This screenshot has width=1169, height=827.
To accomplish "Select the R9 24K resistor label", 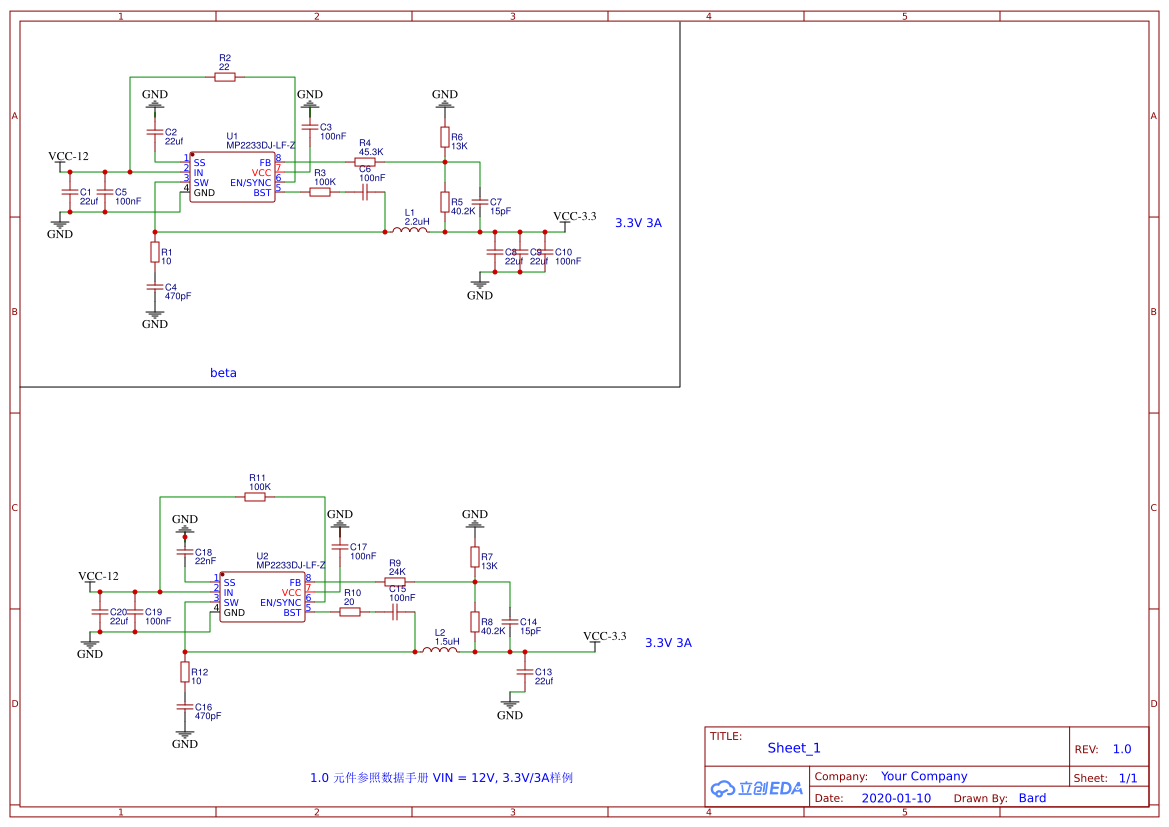I will click(397, 567).
